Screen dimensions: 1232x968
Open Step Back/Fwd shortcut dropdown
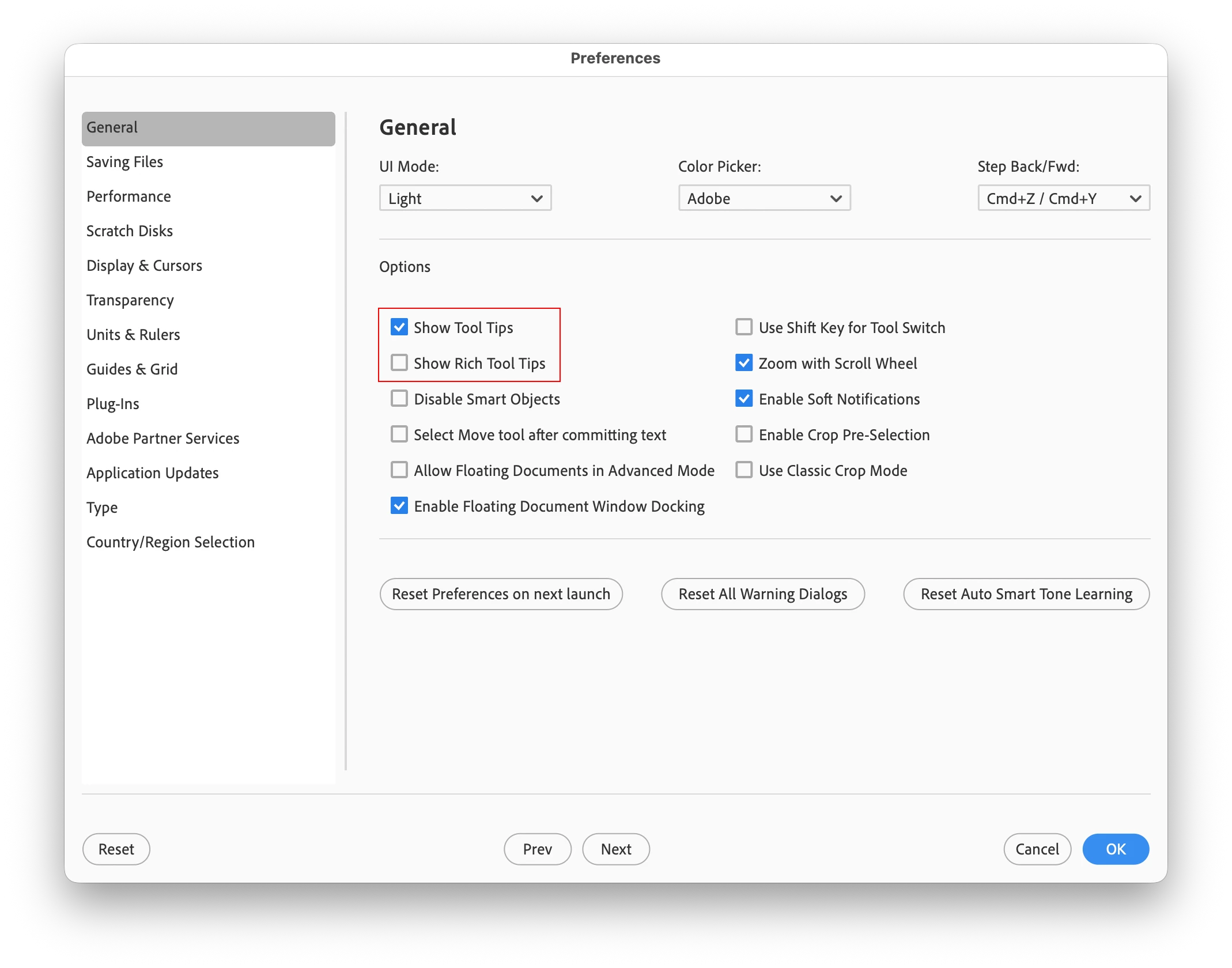1063,198
